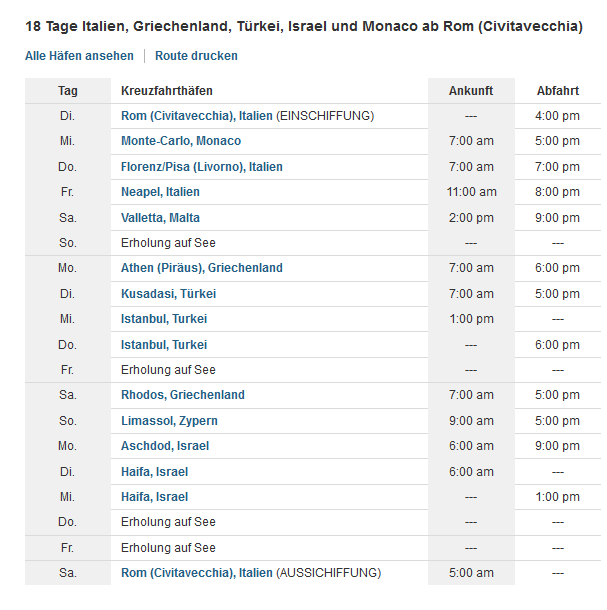
Task: Select the Rhodos, Griechenland port link
Action: click(183, 395)
